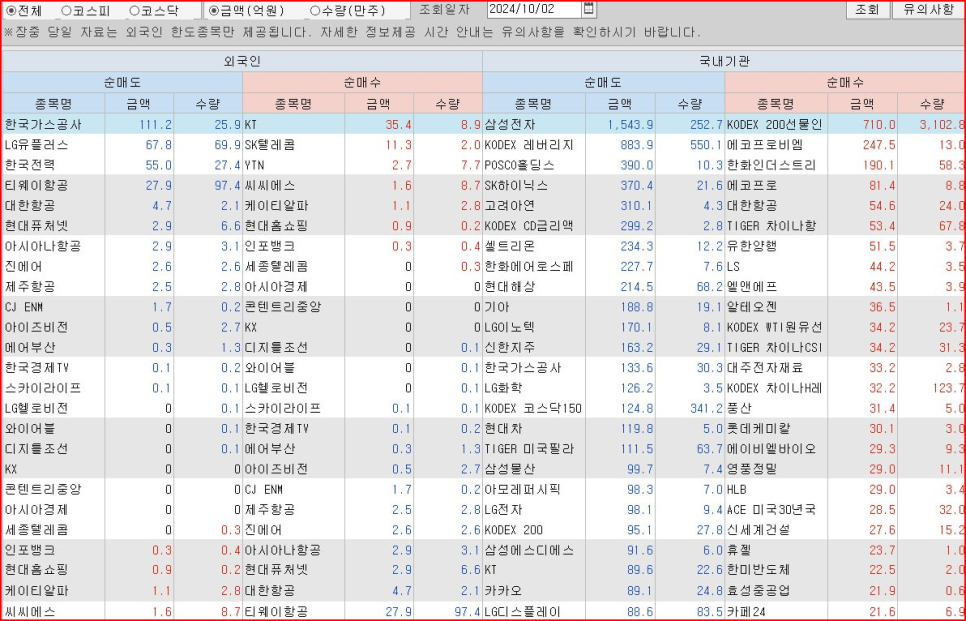966x621 pixels.
Task: Select 한화인더스트리 row
Action: point(845,165)
